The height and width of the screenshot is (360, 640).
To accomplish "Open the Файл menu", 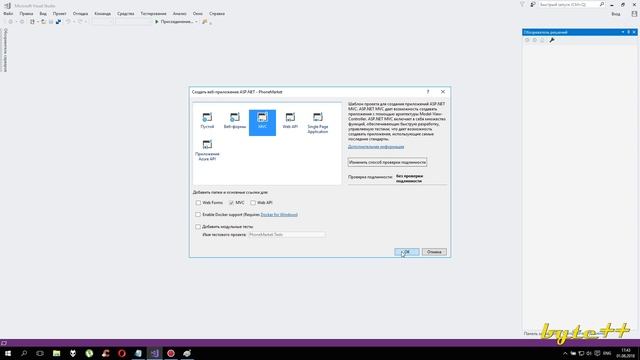I will 8,13.
